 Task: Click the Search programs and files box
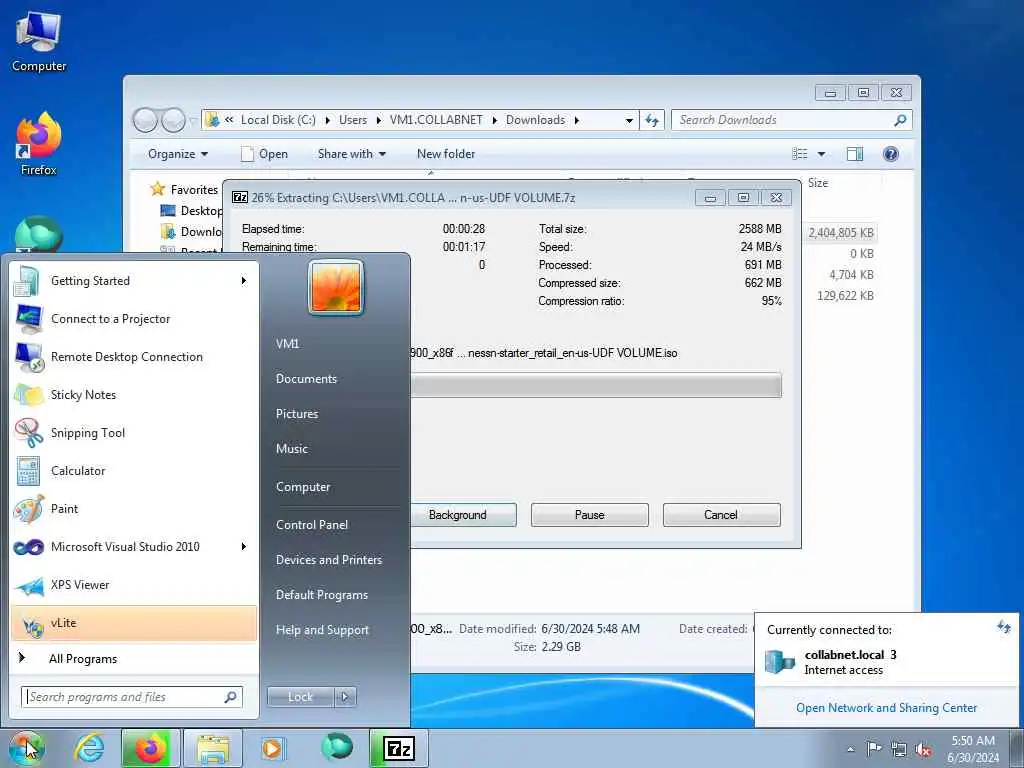click(x=131, y=697)
